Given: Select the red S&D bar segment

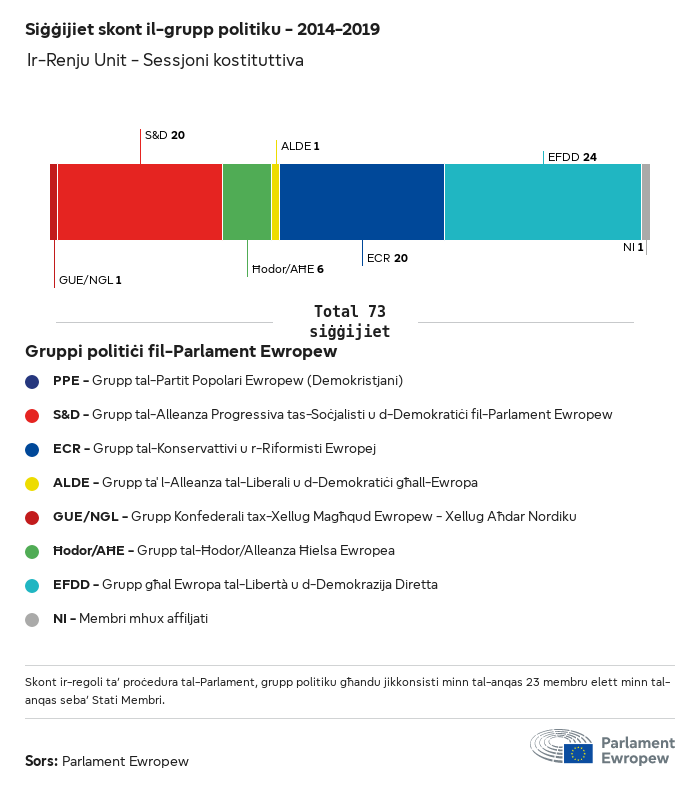Looking at the screenshot, I should tap(139, 202).
